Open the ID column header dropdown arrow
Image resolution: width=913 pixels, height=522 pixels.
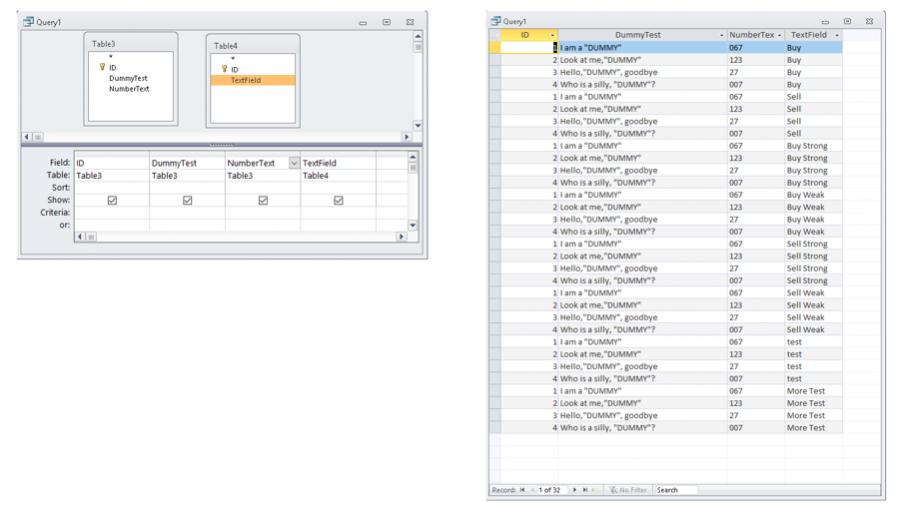(553, 36)
